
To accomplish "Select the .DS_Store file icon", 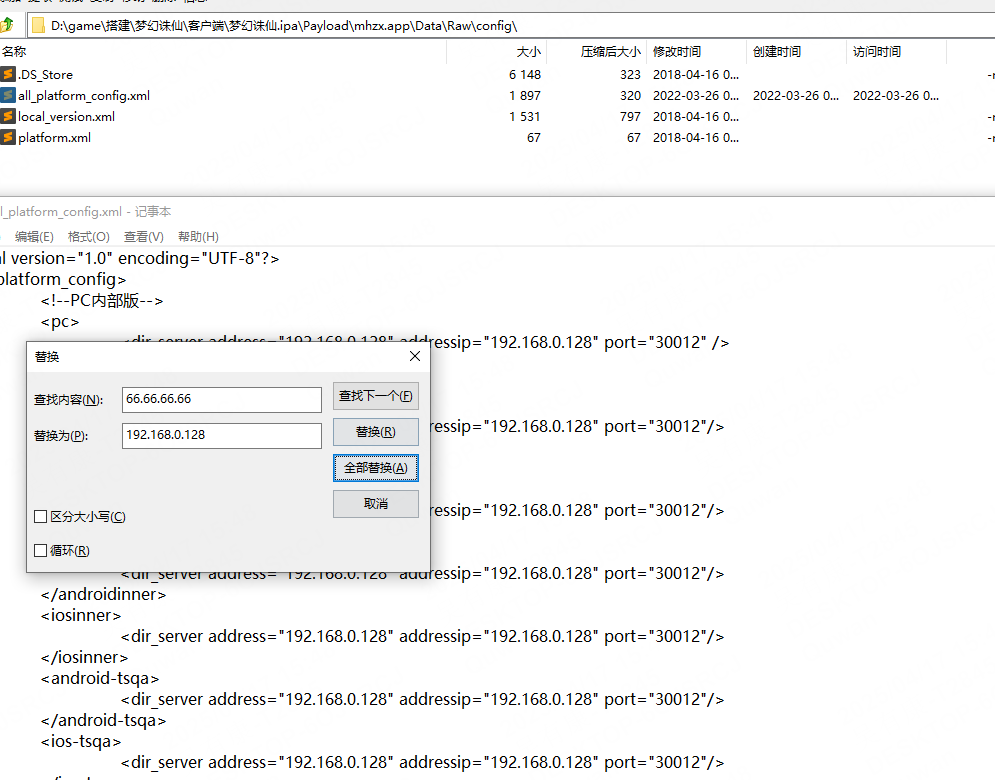I will 8,74.
